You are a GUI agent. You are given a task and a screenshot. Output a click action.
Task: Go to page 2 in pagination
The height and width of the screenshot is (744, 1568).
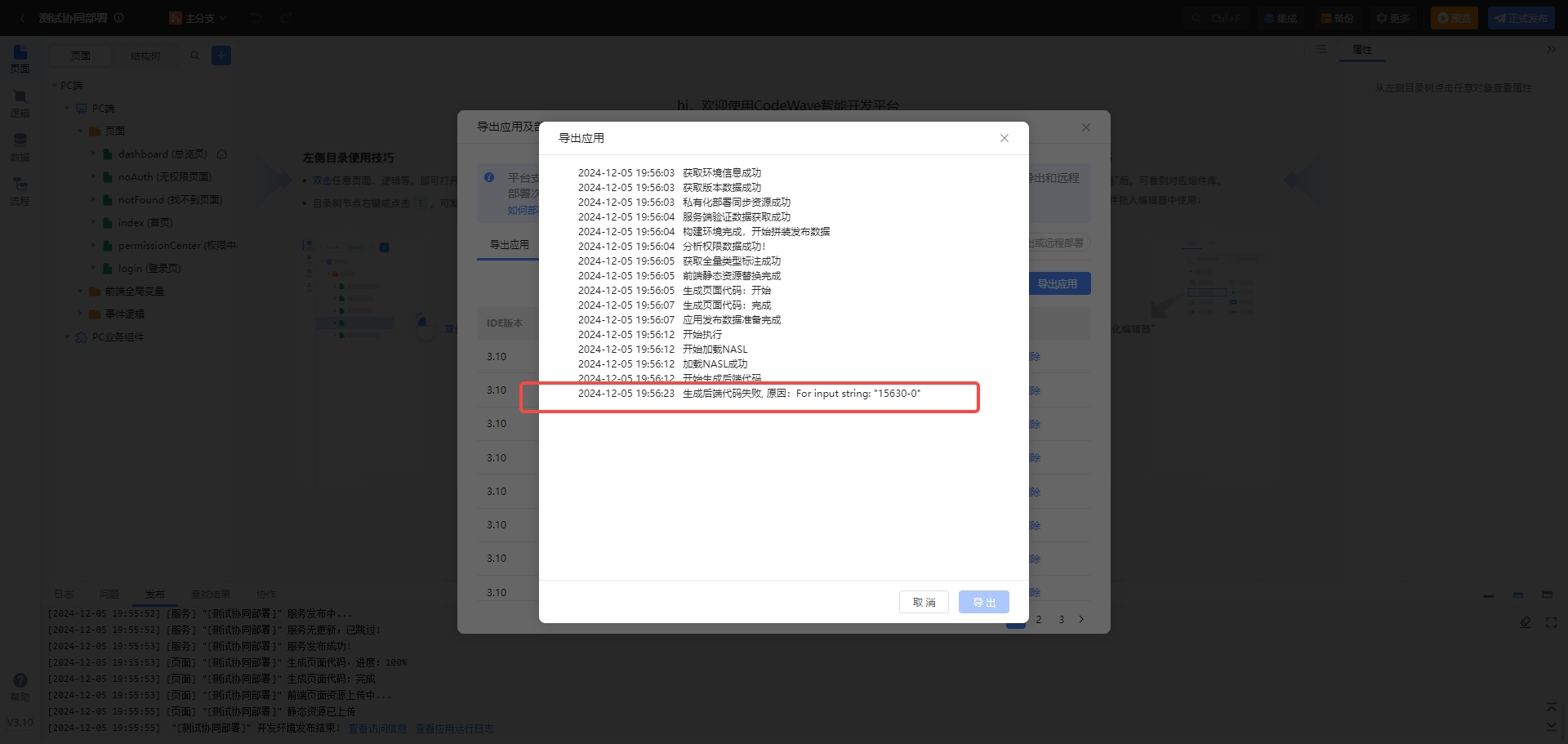tap(1039, 620)
